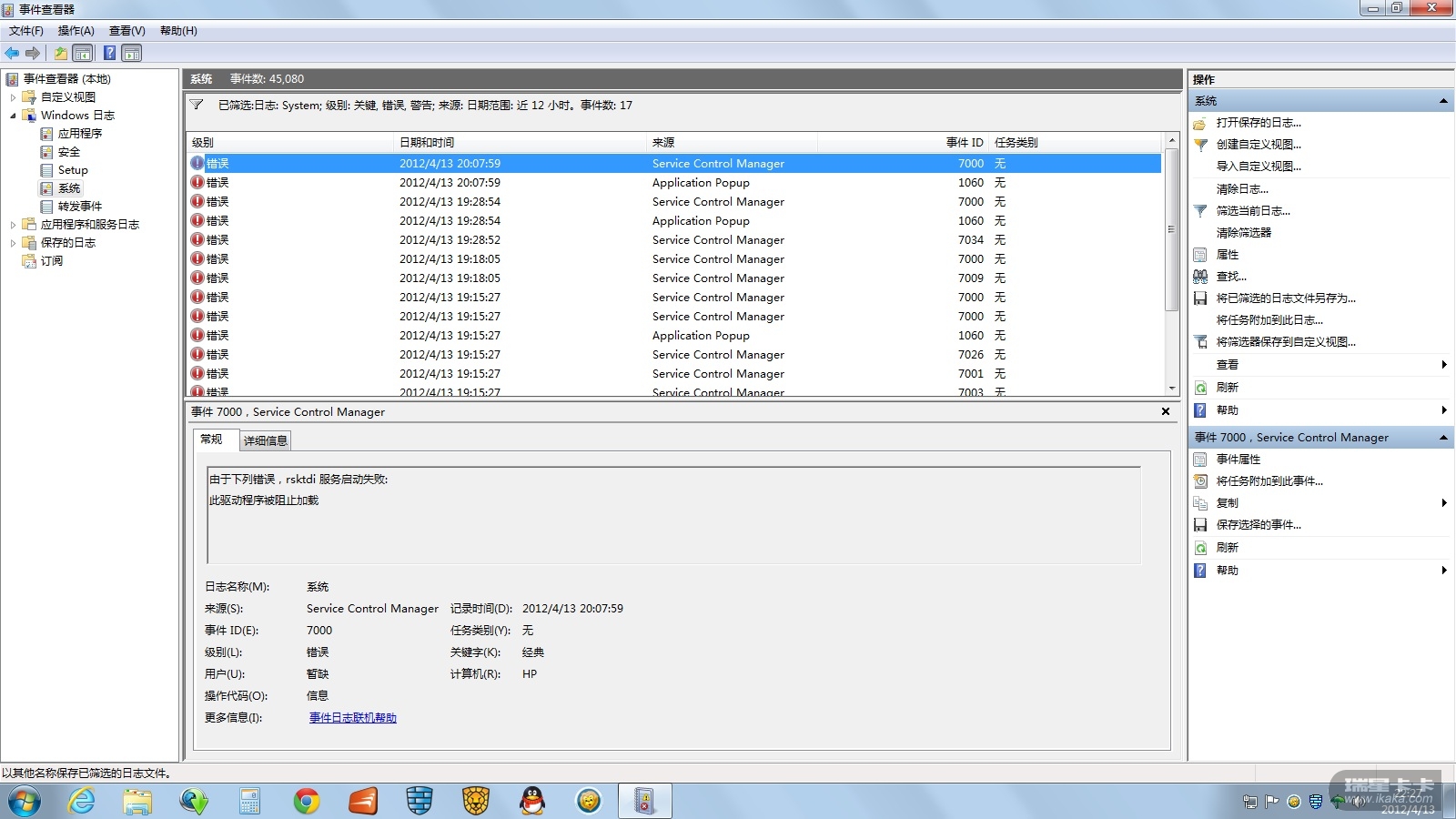Viewport: 1456px width, 819px height.
Task: Open the 查看 submenu arrow in actions
Action: (x=1444, y=365)
